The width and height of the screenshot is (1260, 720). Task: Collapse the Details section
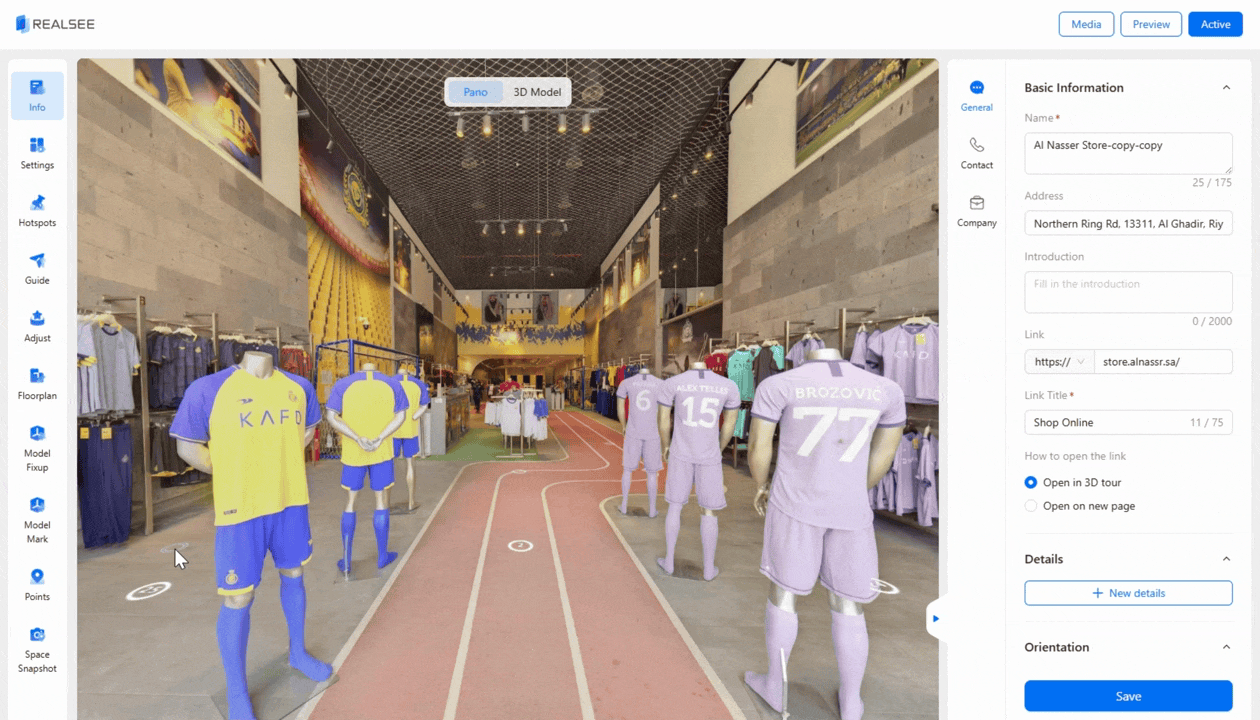[x=1226, y=559]
